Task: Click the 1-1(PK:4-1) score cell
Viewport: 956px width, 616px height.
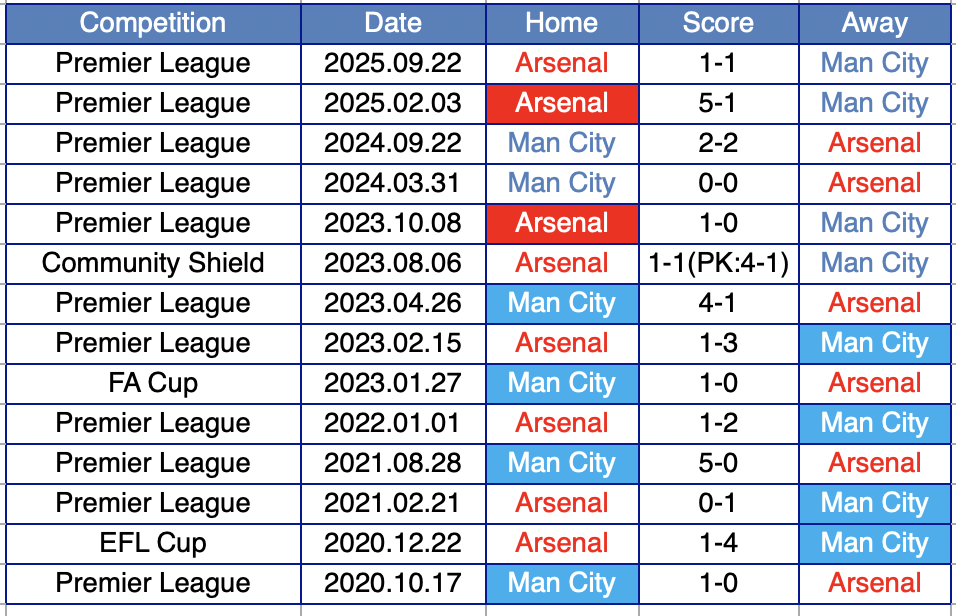Action: coord(718,263)
